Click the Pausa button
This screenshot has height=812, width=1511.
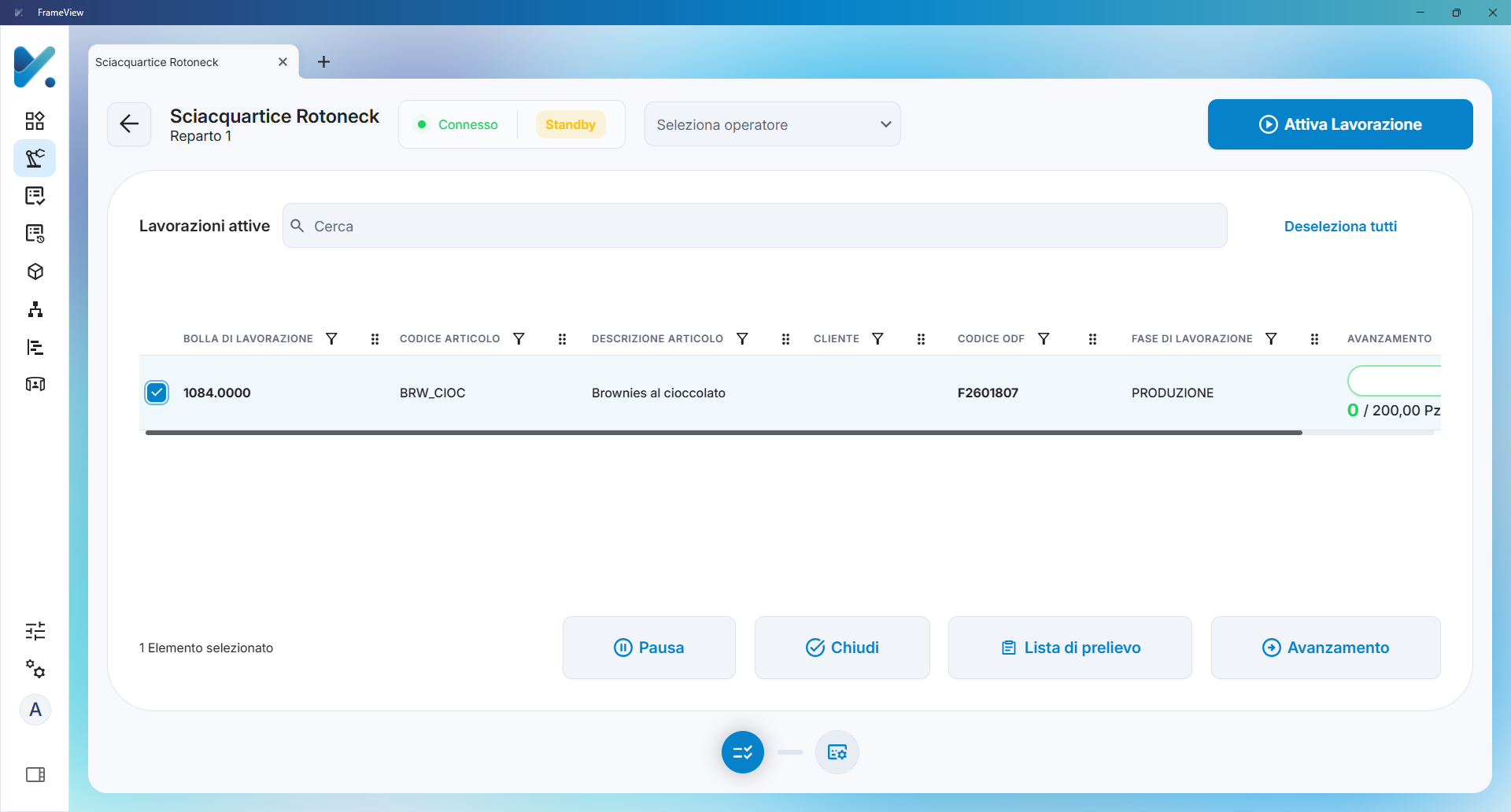(649, 648)
